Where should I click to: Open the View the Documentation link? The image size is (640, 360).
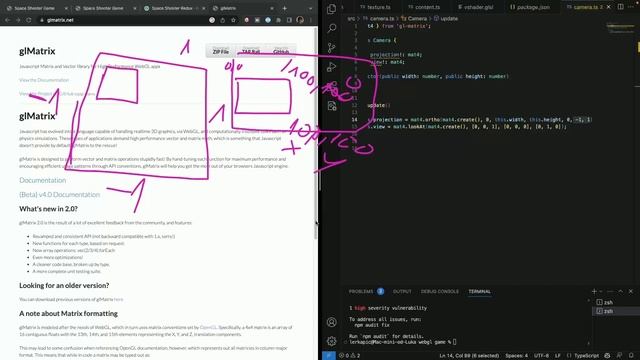(44, 80)
